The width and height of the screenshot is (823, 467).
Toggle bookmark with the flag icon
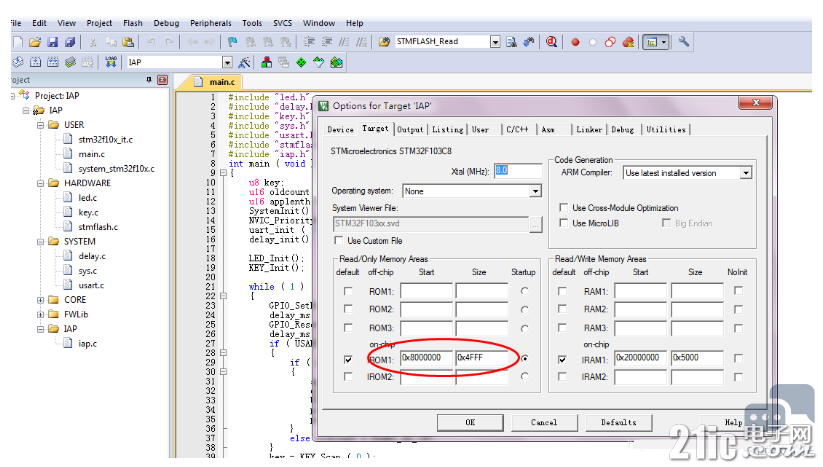tap(233, 42)
